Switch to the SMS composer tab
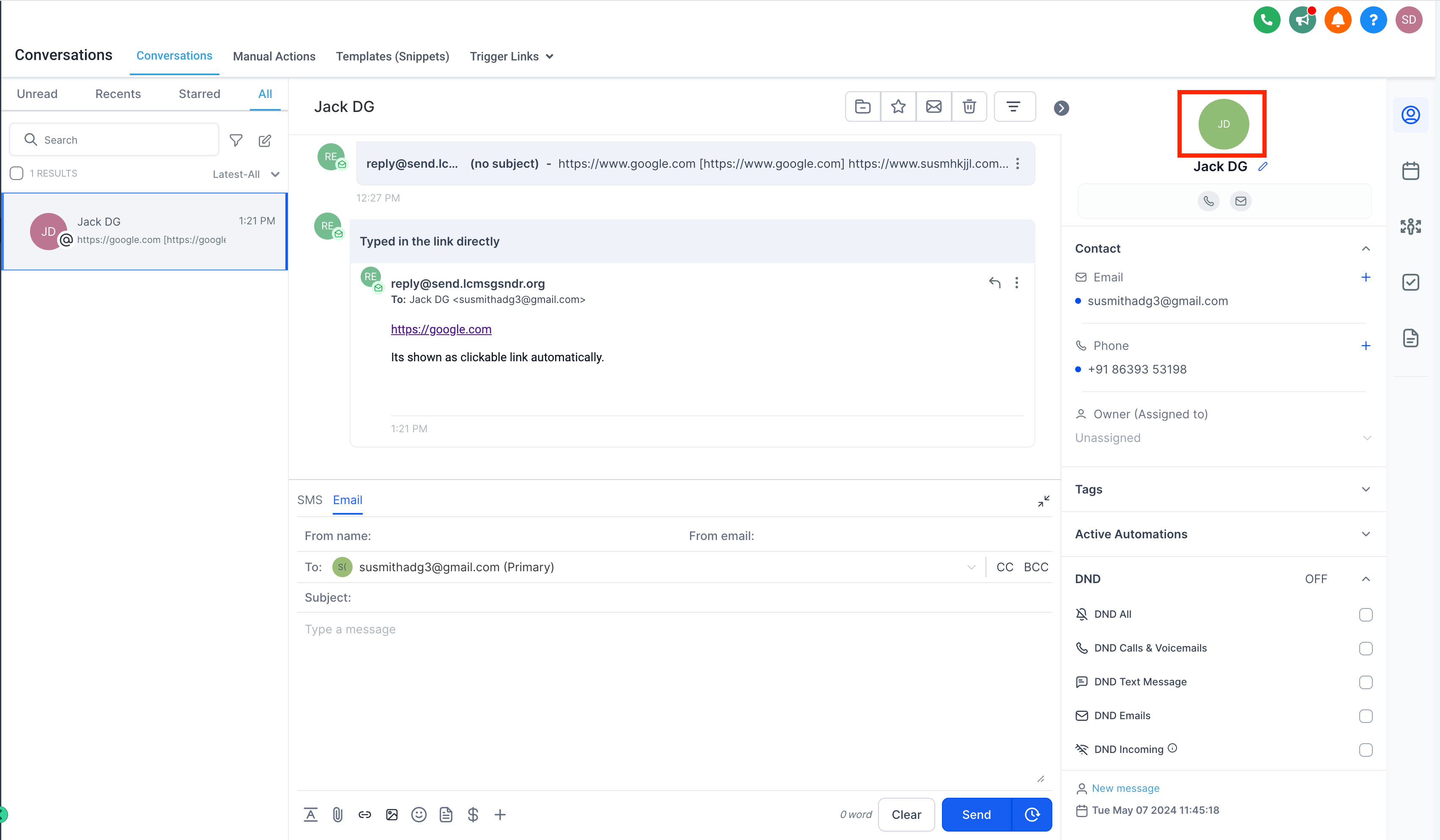 (x=309, y=500)
